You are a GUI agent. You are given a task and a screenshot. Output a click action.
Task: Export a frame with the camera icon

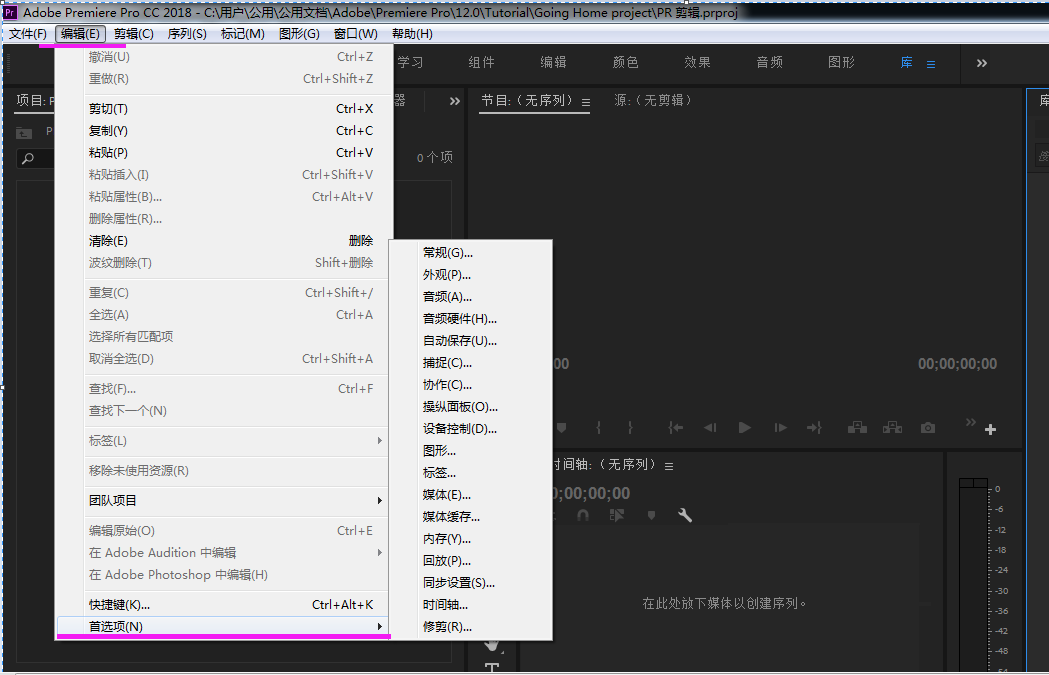coord(928,427)
